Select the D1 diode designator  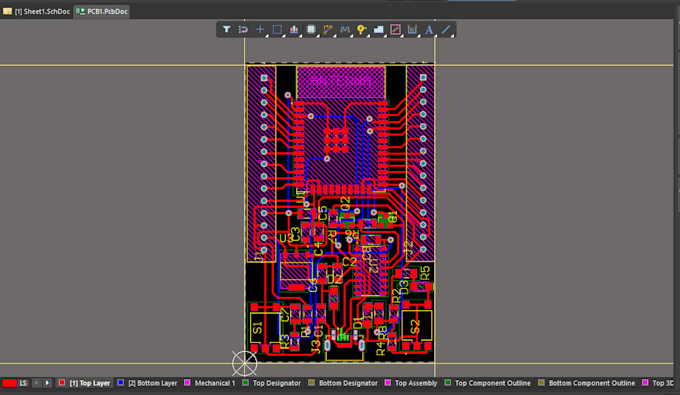coord(358,323)
